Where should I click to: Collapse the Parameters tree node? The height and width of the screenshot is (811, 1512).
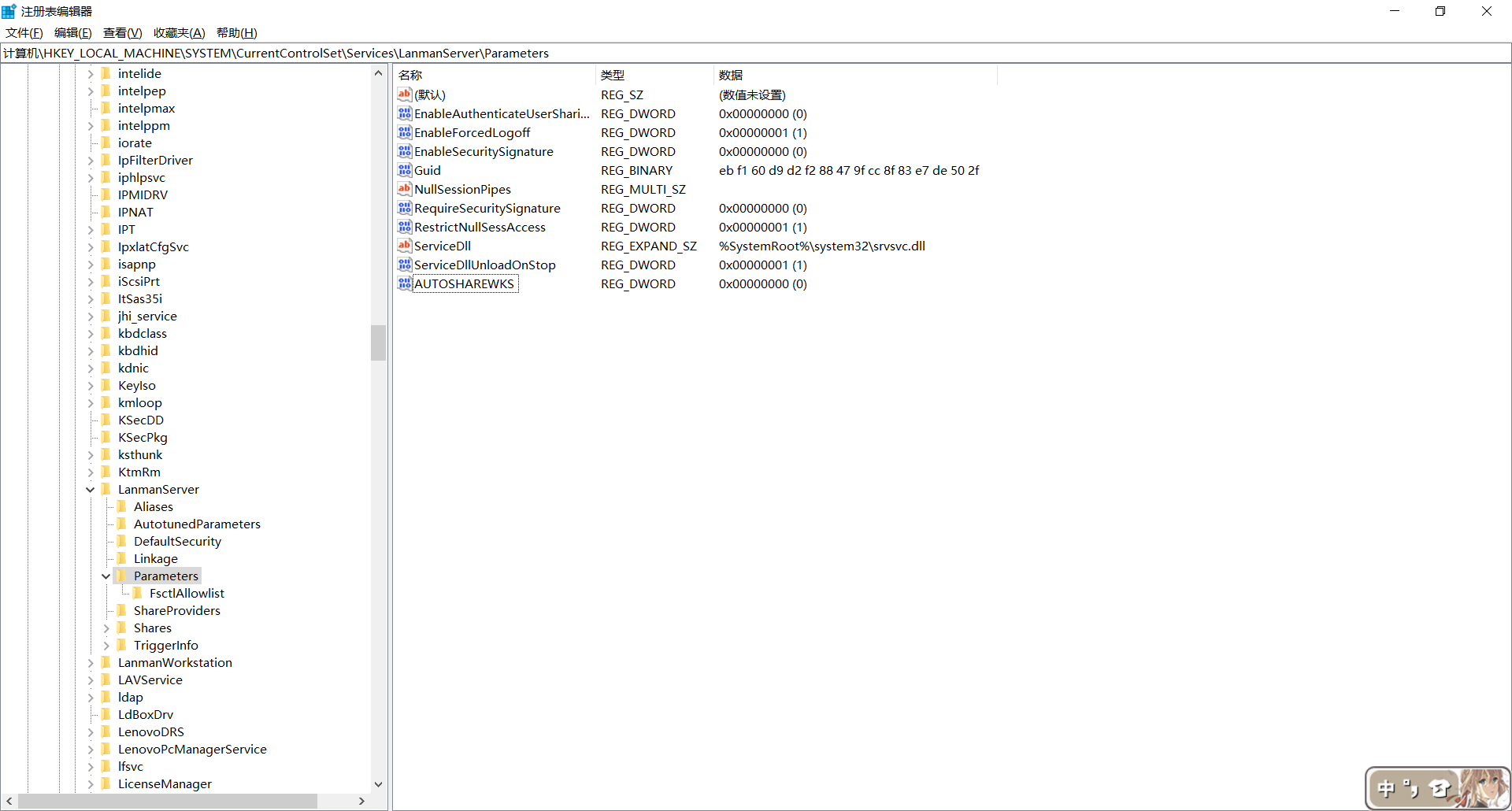click(106, 576)
